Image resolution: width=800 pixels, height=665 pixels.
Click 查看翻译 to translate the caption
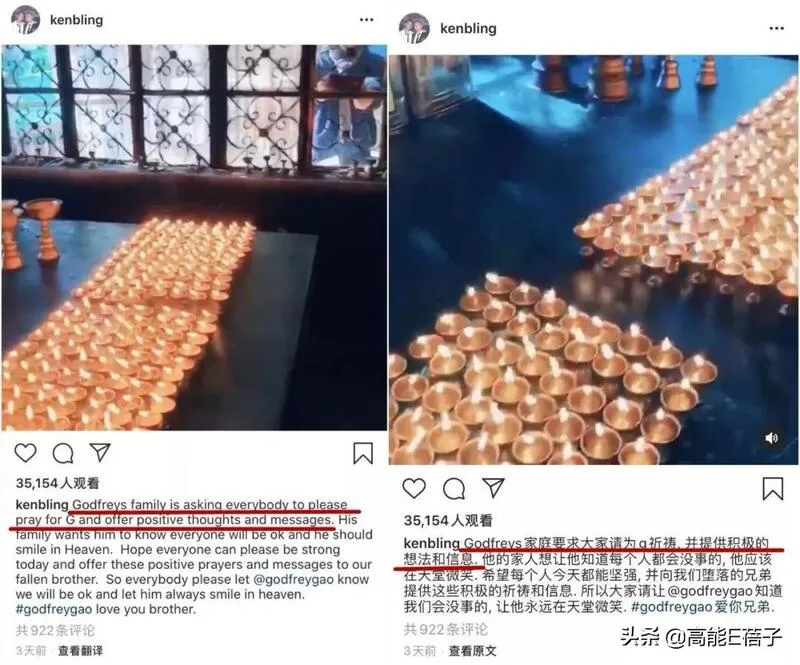coord(80,651)
